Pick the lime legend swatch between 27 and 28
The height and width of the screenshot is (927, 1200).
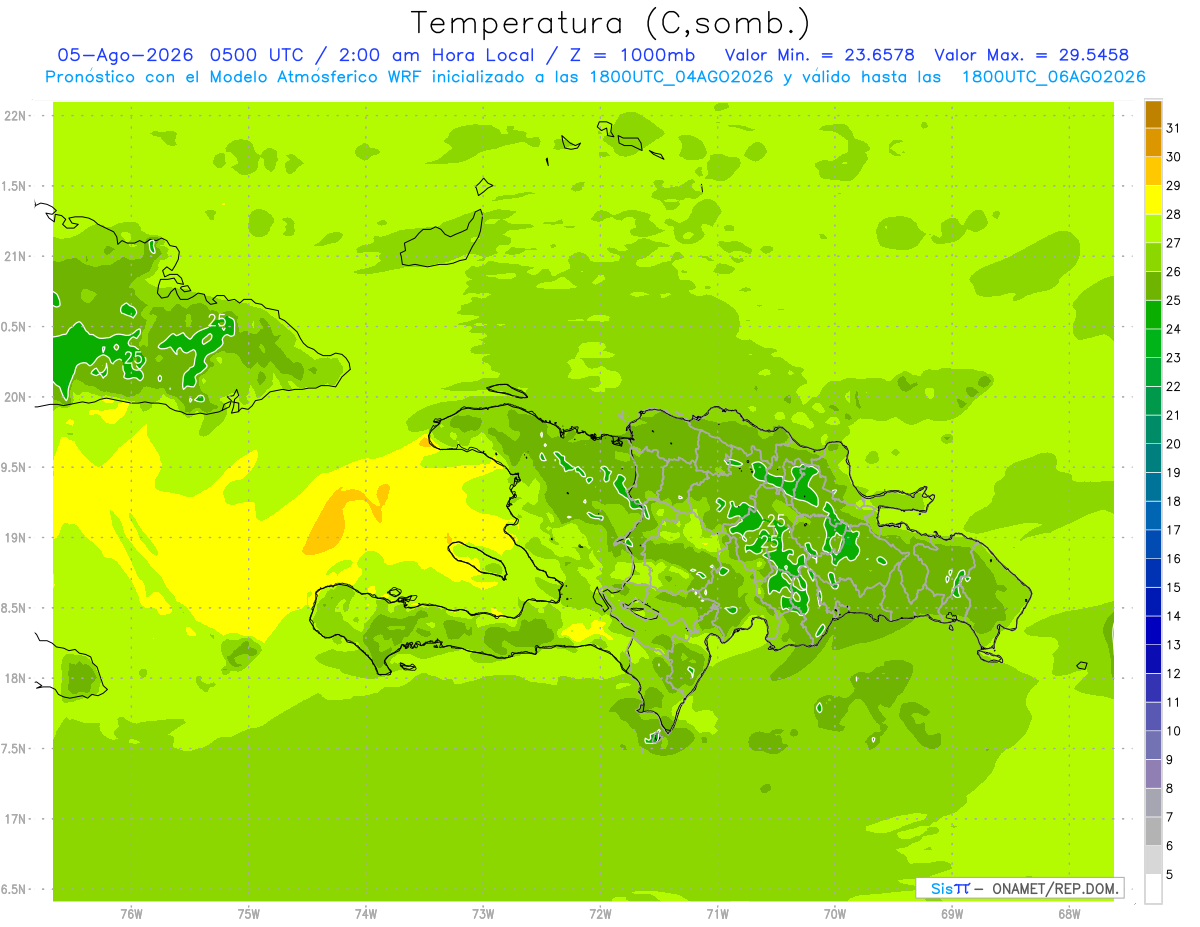point(1153,229)
